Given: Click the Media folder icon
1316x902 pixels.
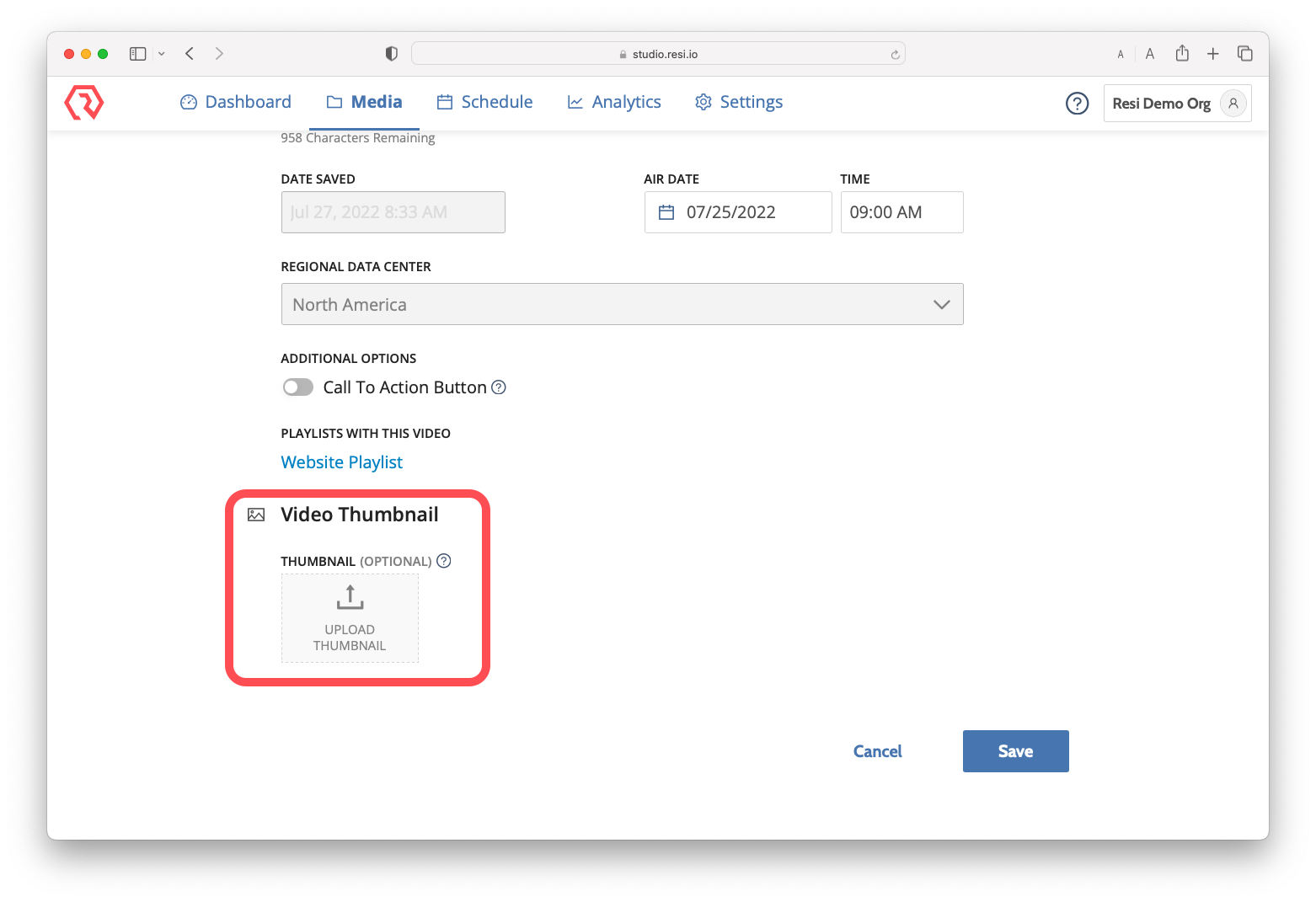Looking at the screenshot, I should tap(334, 102).
